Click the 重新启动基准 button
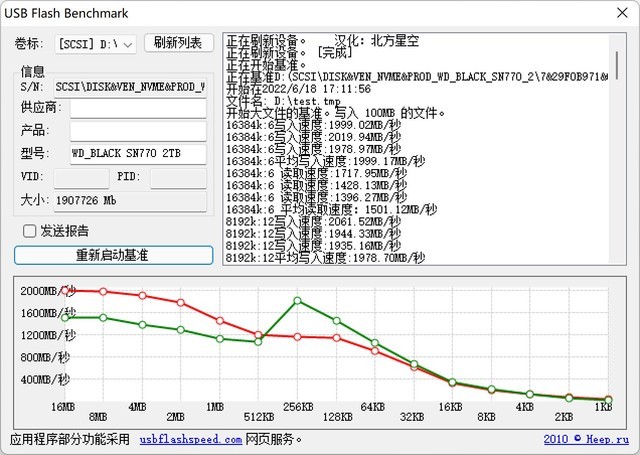The width and height of the screenshot is (640, 455). click(113, 255)
